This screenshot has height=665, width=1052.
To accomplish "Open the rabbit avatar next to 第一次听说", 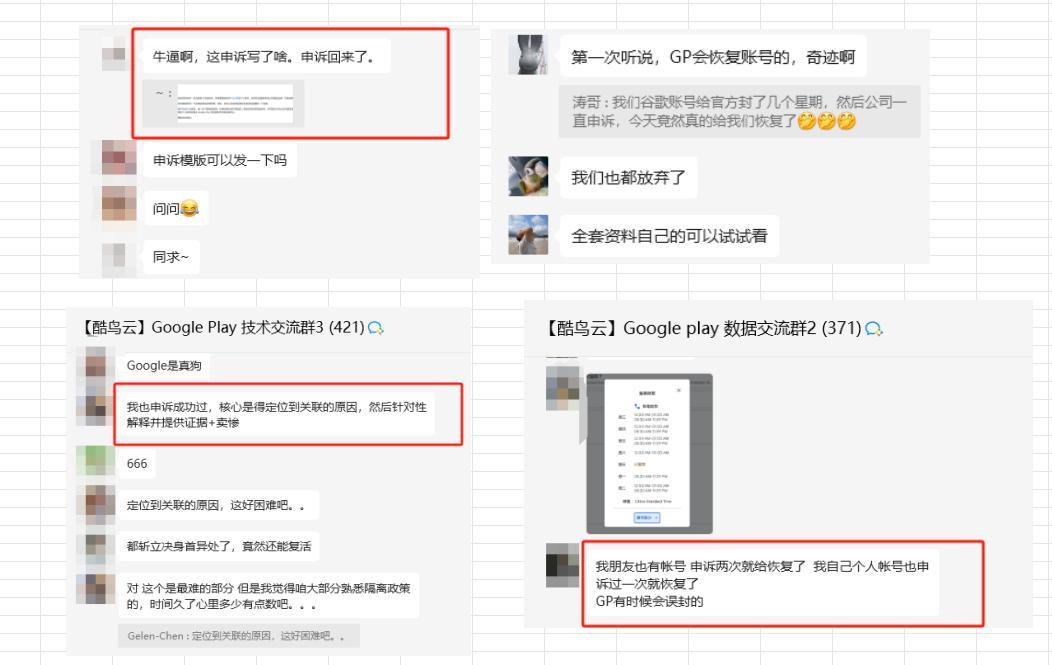I will (528, 54).
